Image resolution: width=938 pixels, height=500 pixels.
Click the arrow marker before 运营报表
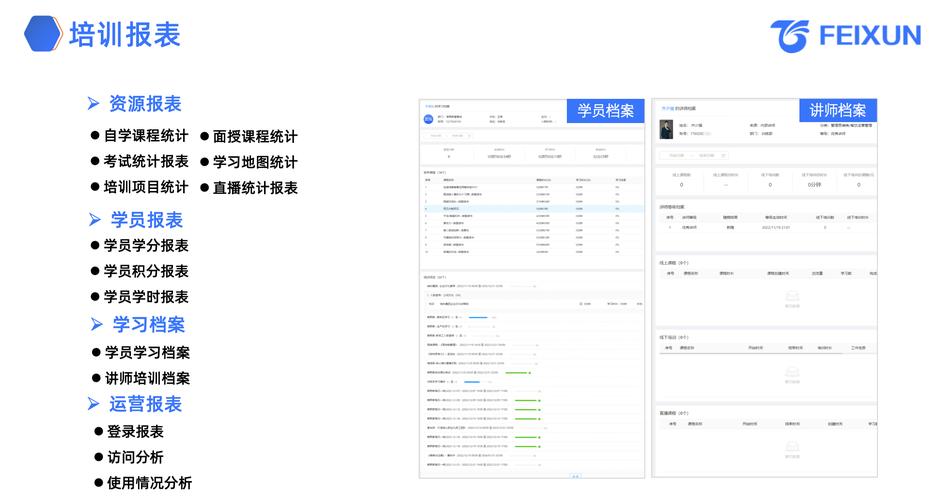[93, 404]
